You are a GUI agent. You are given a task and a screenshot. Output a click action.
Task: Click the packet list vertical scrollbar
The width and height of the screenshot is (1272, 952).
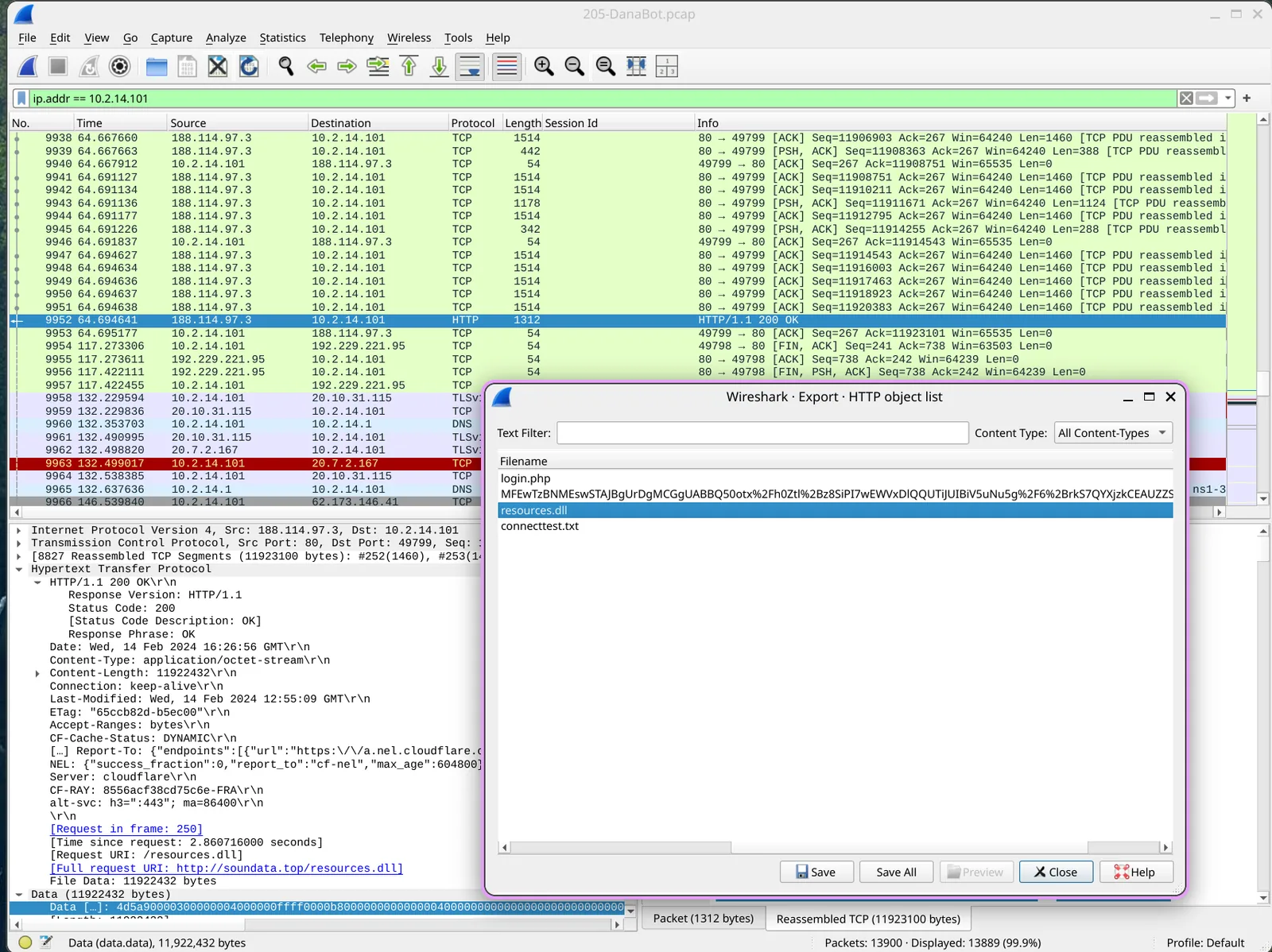(1263, 308)
